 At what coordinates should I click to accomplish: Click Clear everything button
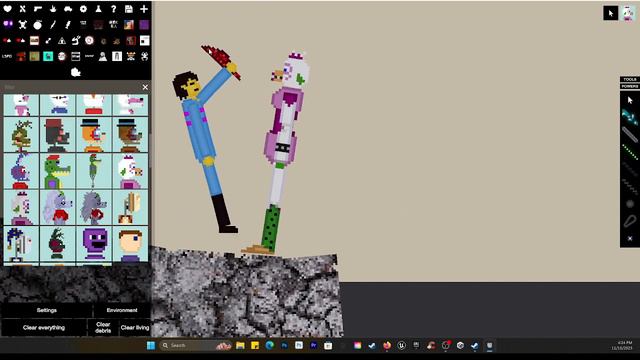click(44, 327)
